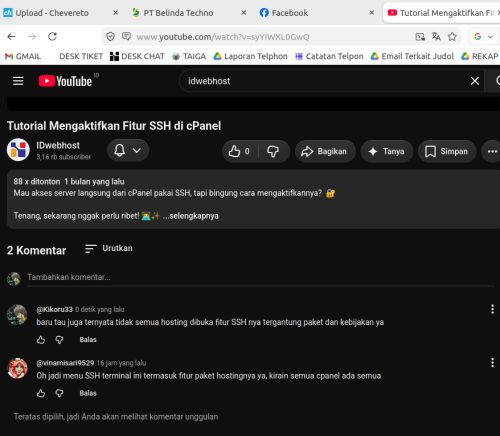Like the video with thumbs up
The image size is (500, 436).
coord(240,151)
